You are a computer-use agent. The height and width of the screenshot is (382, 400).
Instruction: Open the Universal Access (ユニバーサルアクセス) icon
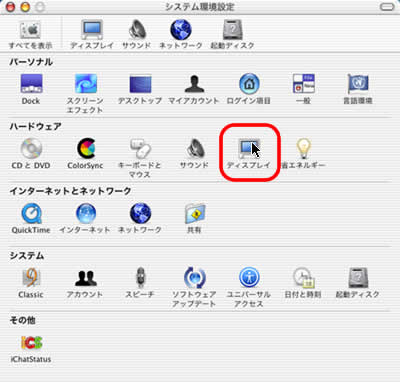click(x=249, y=277)
